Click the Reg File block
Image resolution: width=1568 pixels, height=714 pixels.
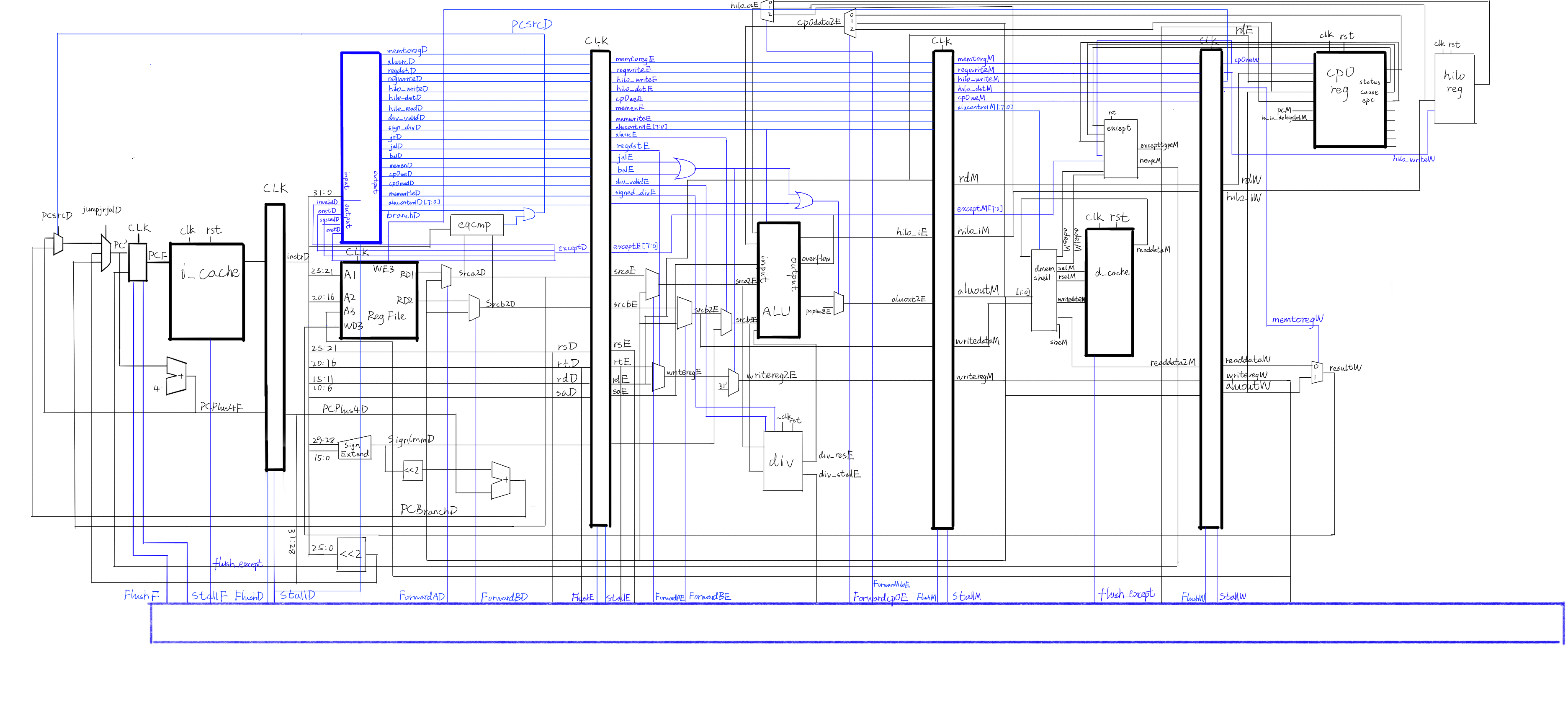click(x=379, y=301)
